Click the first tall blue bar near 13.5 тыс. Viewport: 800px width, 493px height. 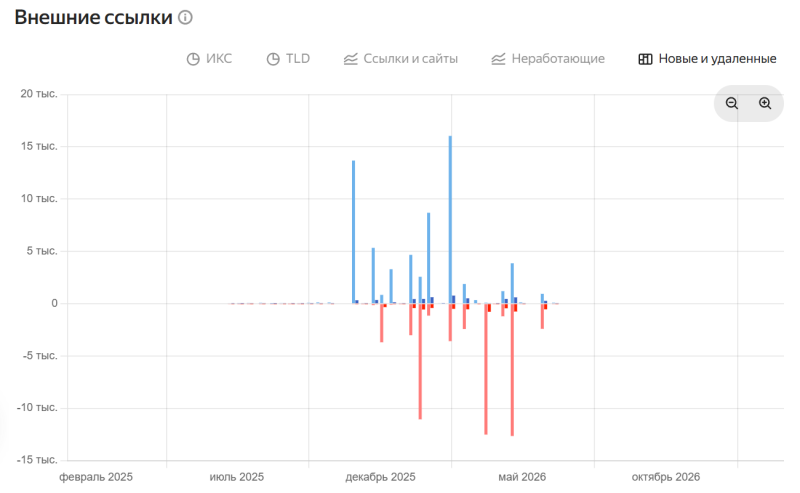(x=354, y=232)
